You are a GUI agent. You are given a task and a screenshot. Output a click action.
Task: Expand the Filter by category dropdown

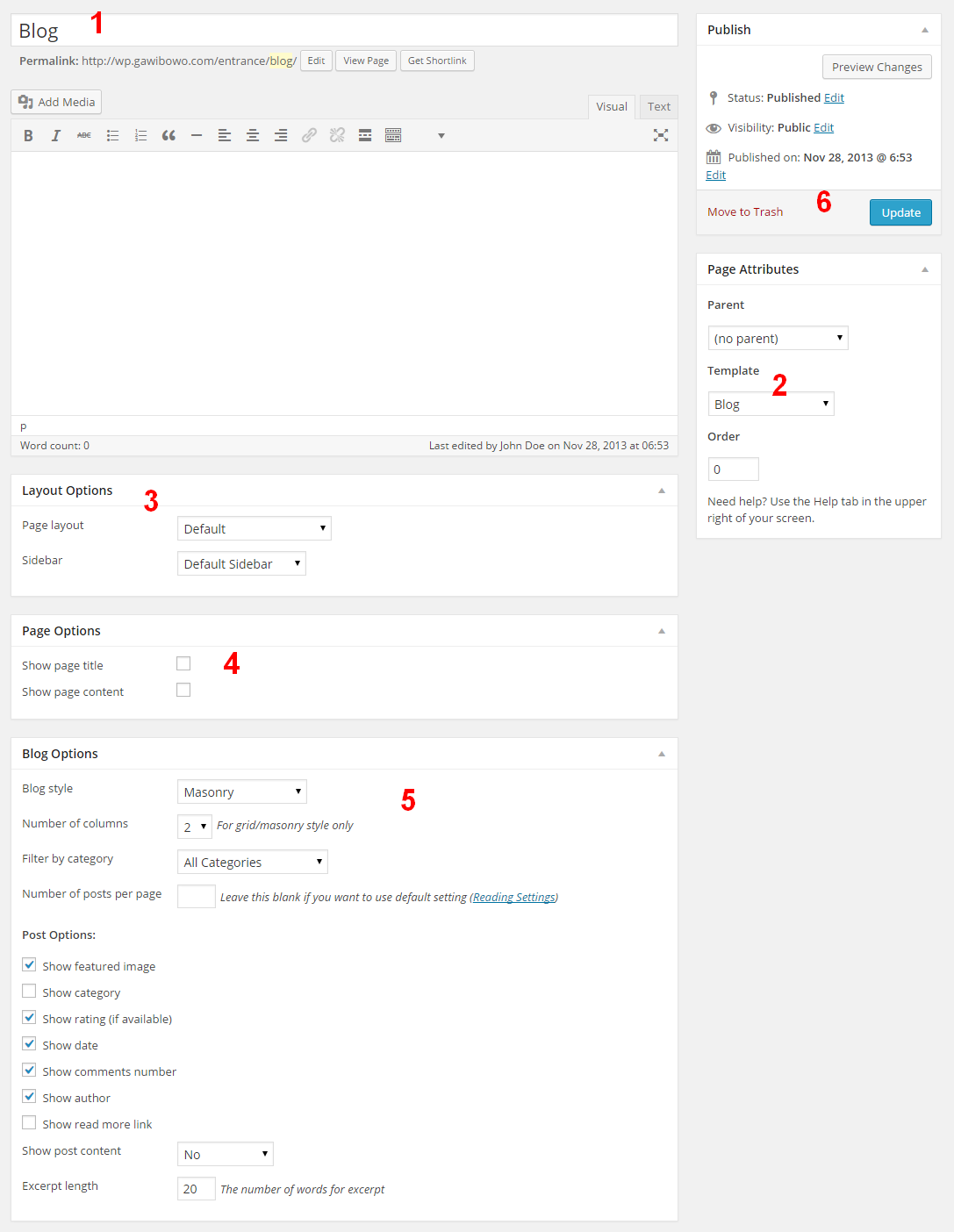click(x=252, y=862)
